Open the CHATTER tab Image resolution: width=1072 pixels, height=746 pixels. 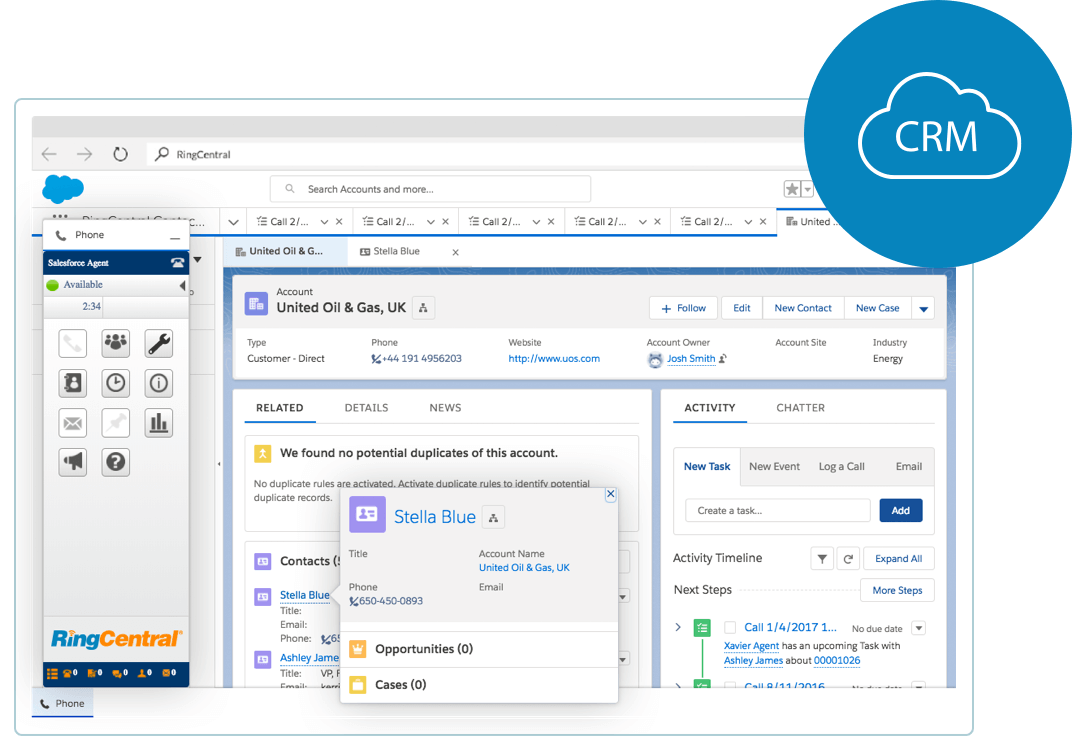click(x=801, y=407)
